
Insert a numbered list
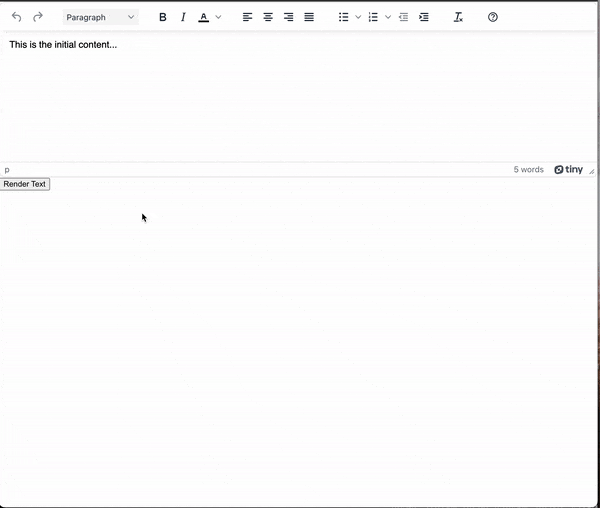click(374, 17)
